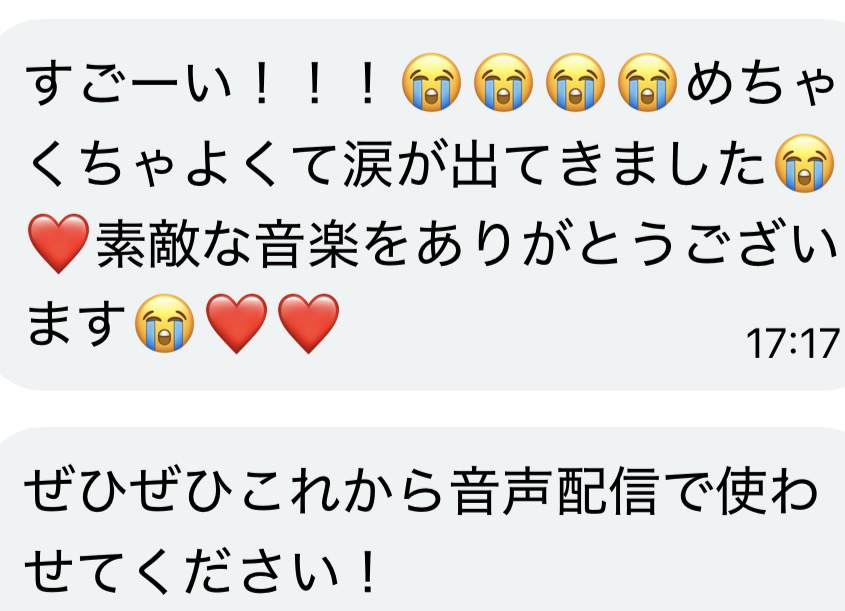Screen dimensions: 845x611
Task: Click the white gap between message bubbles
Action: point(422,408)
